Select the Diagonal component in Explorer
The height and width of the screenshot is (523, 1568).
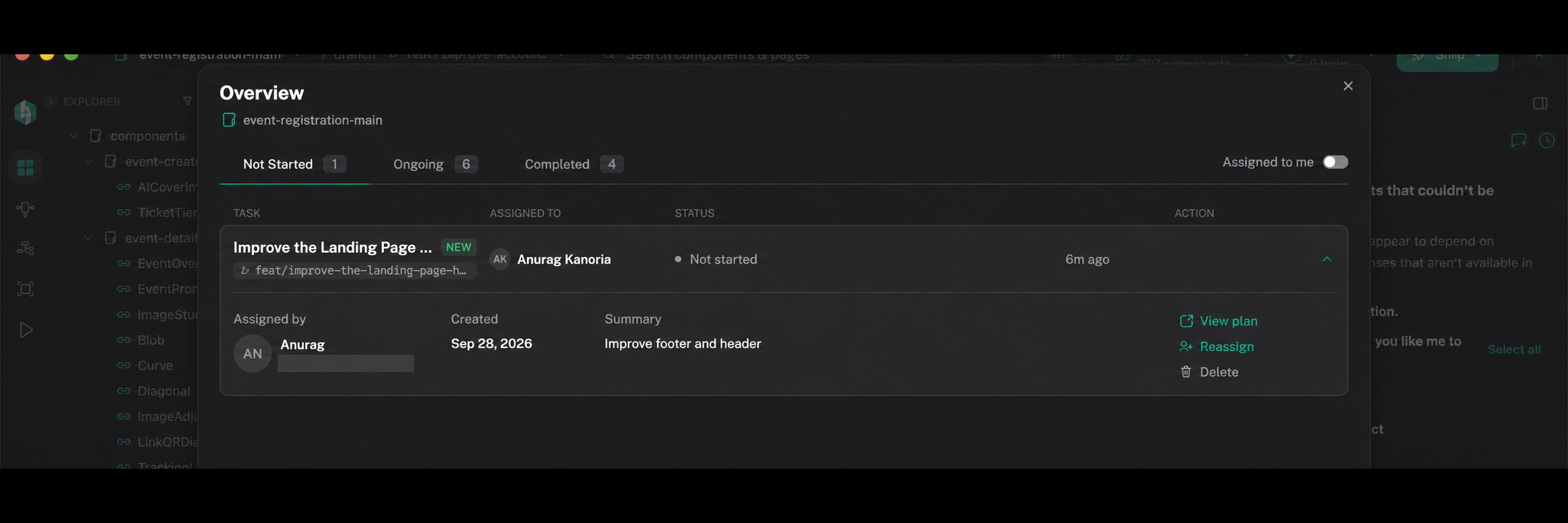[x=163, y=391]
